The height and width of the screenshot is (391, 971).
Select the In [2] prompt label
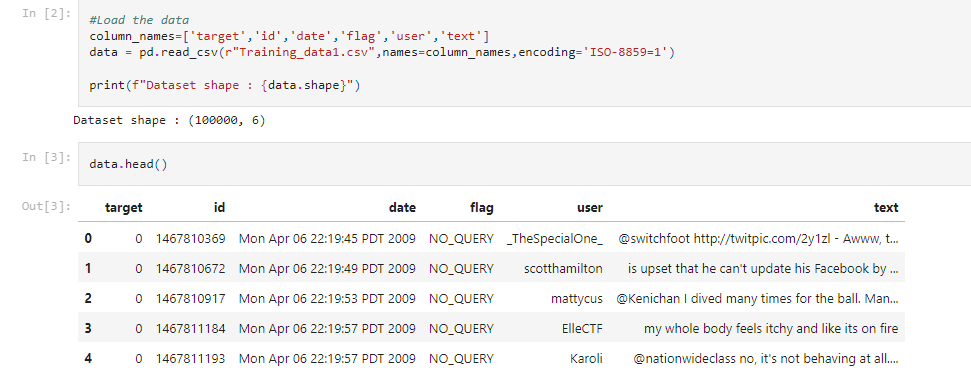coord(47,14)
